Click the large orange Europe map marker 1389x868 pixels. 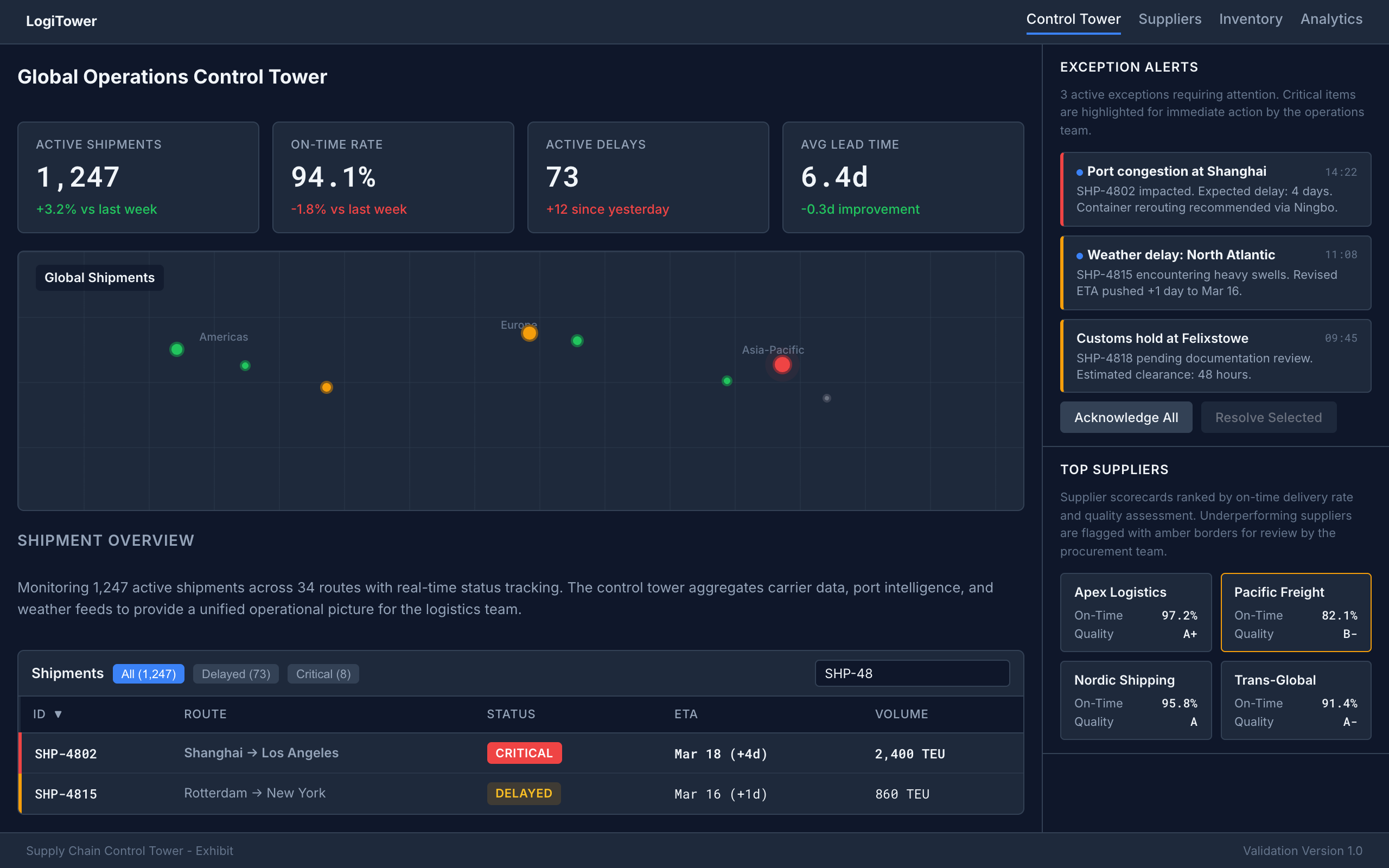pyautogui.click(x=529, y=333)
